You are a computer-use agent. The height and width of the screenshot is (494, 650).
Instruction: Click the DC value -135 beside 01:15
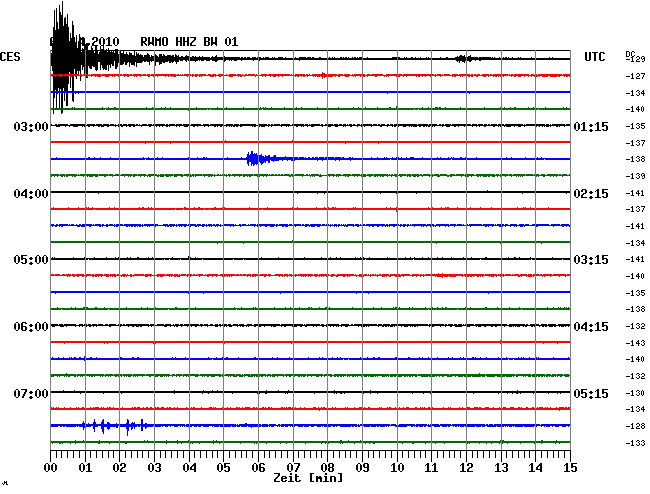pos(635,126)
